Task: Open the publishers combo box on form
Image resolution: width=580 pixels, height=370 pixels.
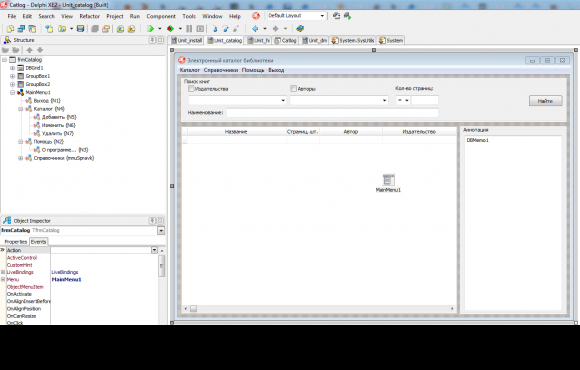Action: [237, 100]
